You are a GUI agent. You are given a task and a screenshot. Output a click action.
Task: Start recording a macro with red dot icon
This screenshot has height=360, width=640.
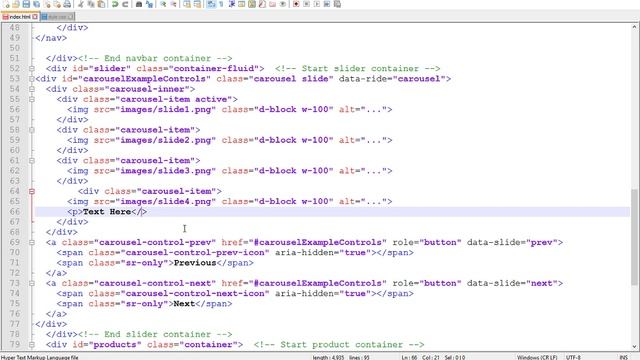click(x=296, y=4)
